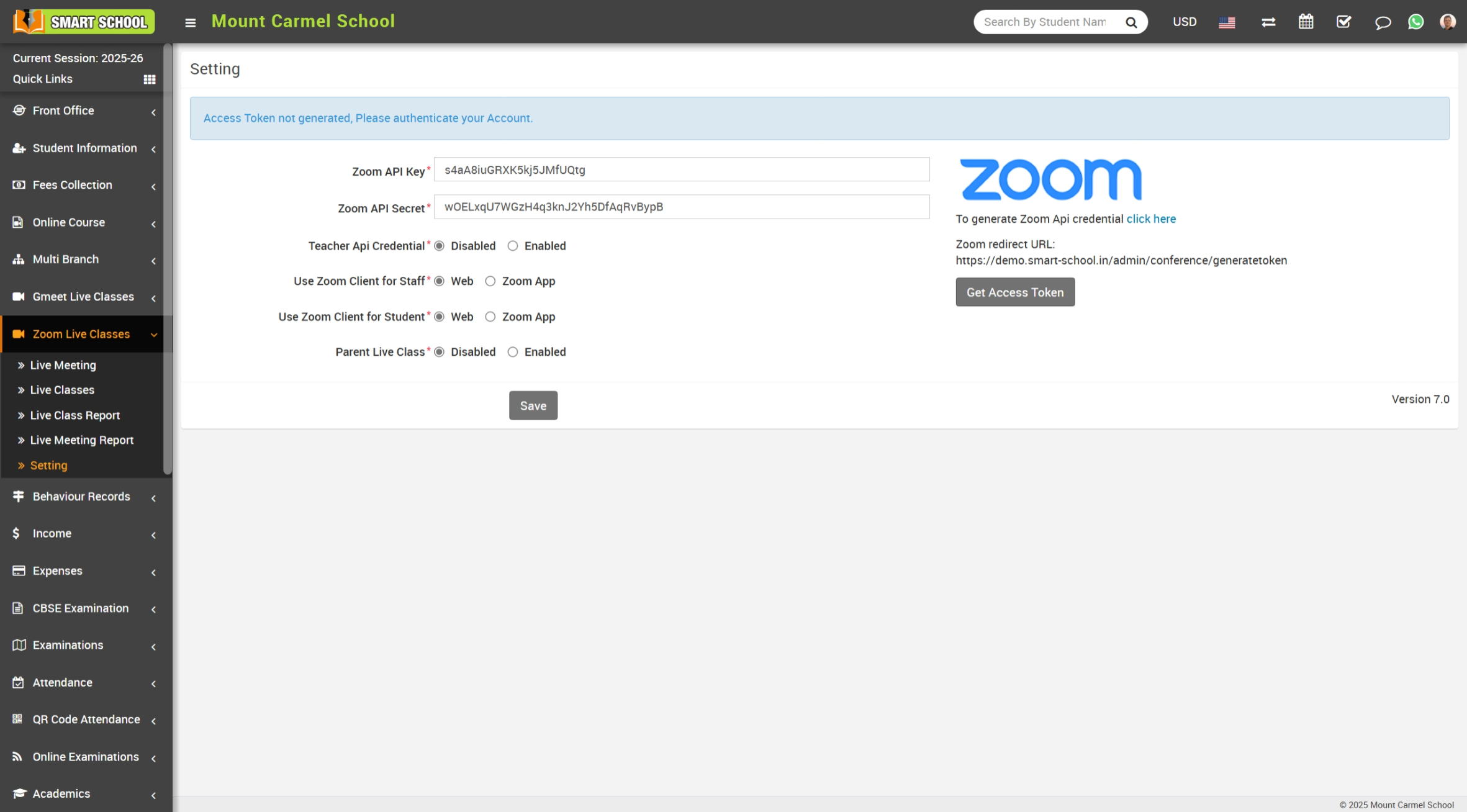Click the QR Code Attendance icon
Screen dimensions: 1467x812
[x=17, y=719]
